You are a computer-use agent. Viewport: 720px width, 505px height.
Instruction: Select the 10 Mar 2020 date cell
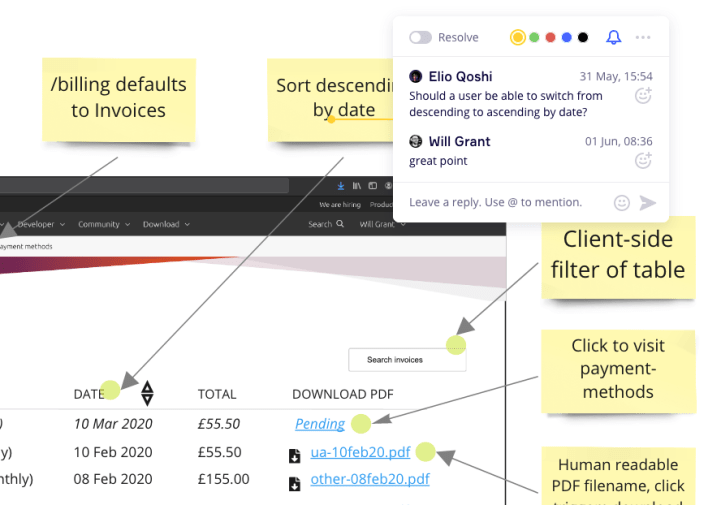pyautogui.click(x=113, y=424)
